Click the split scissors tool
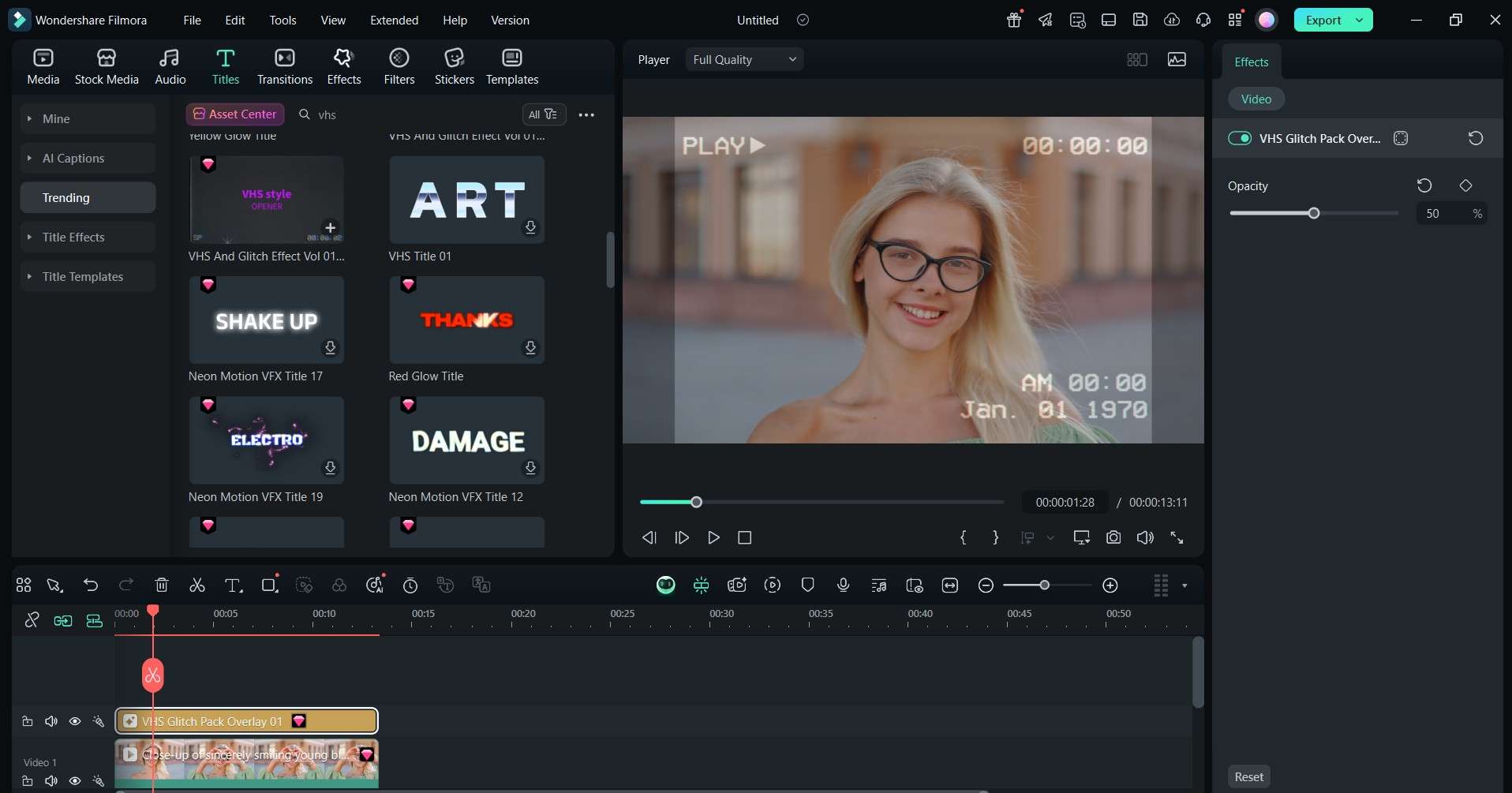The image size is (1512, 793). (197, 585)
